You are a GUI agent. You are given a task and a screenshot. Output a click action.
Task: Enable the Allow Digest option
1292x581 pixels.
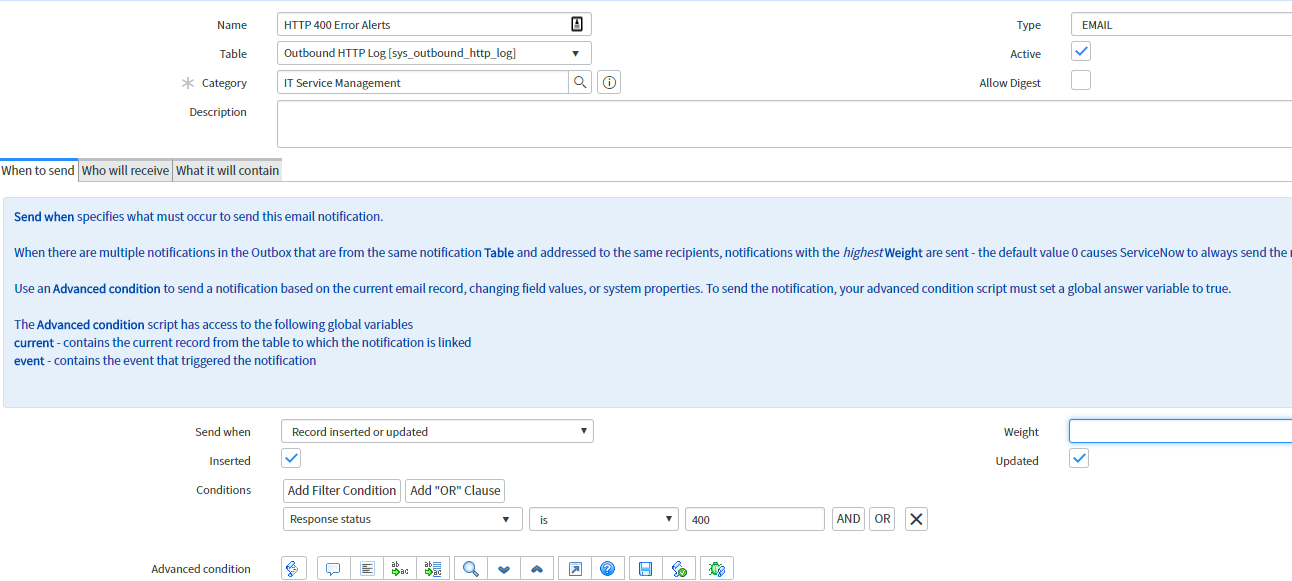(1080, 82)
